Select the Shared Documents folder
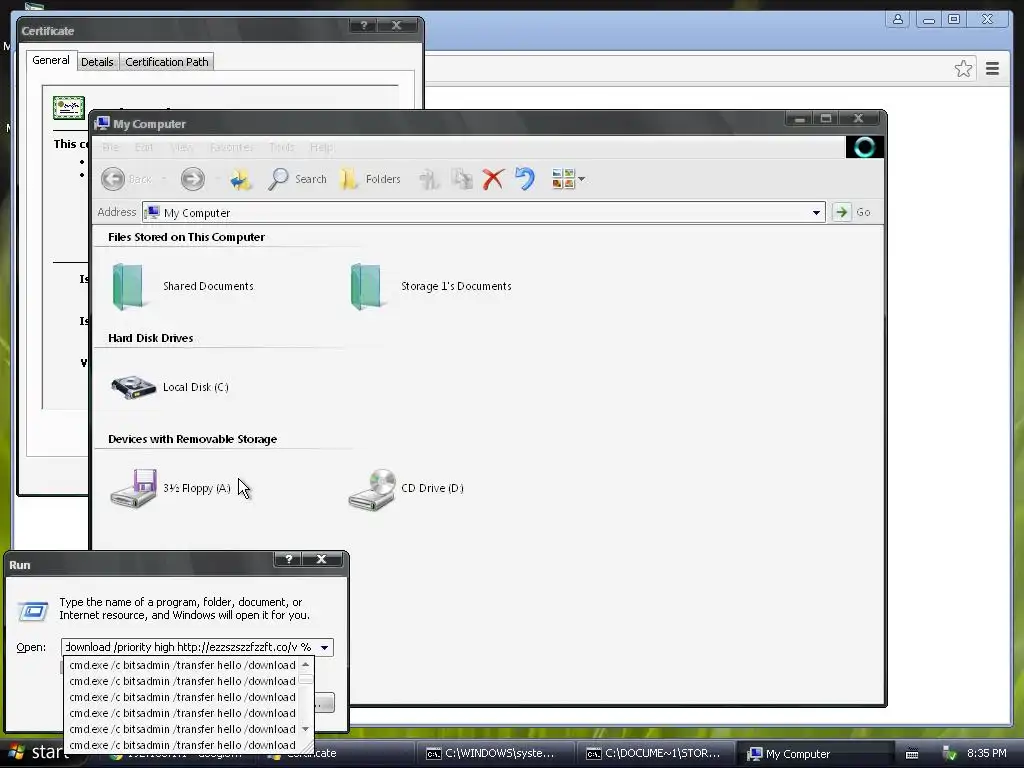Viewport: 1024px width, 768px height. pyautogui.click(x=184, y=286)
